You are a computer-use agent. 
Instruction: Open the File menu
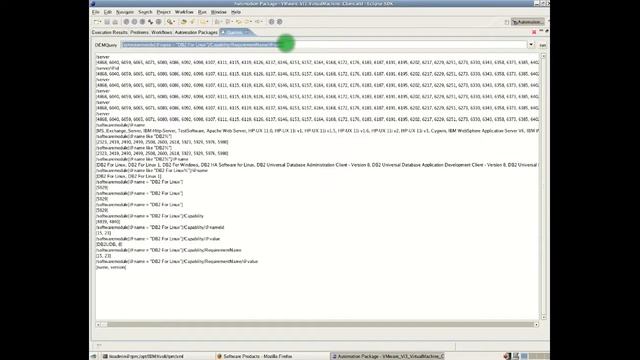click(96, 12)
